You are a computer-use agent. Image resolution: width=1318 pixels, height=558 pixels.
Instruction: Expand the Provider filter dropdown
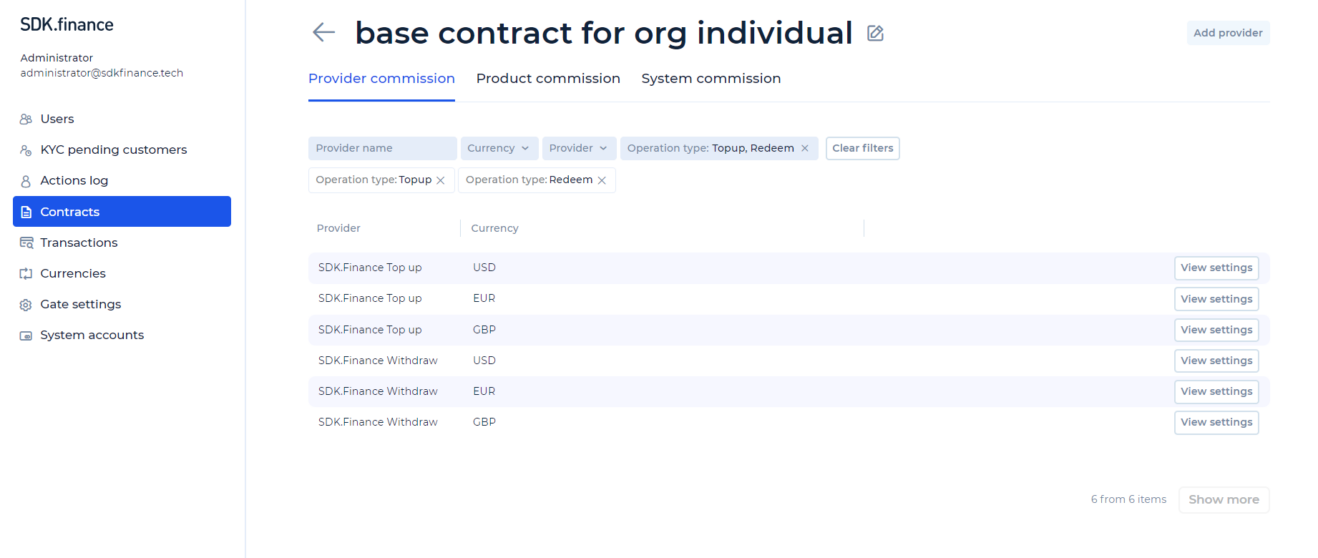(579, 149)
